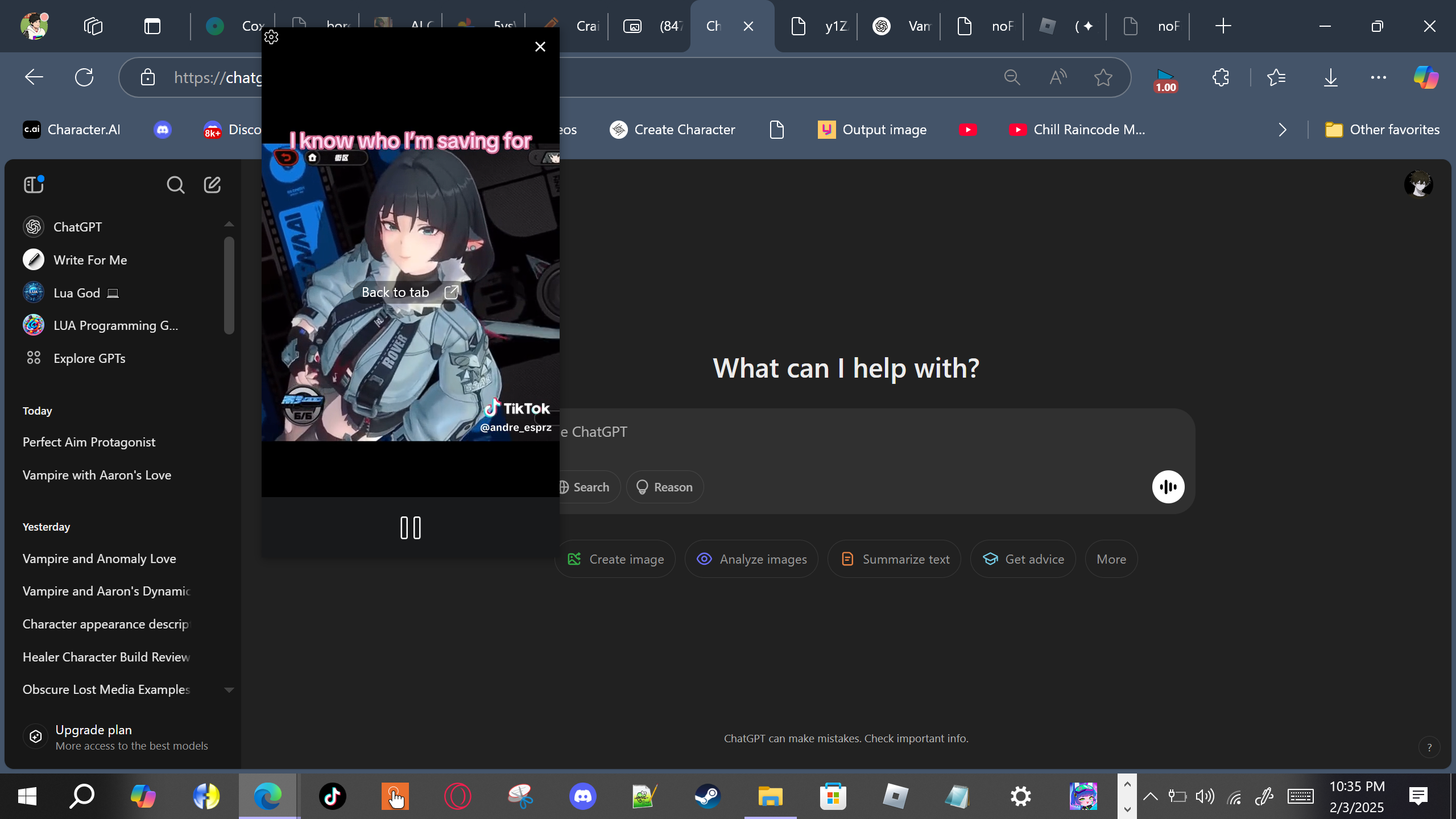Pause the picture-in-picture video
Screen dimensions: 1456x819
[x=410, y=528]
